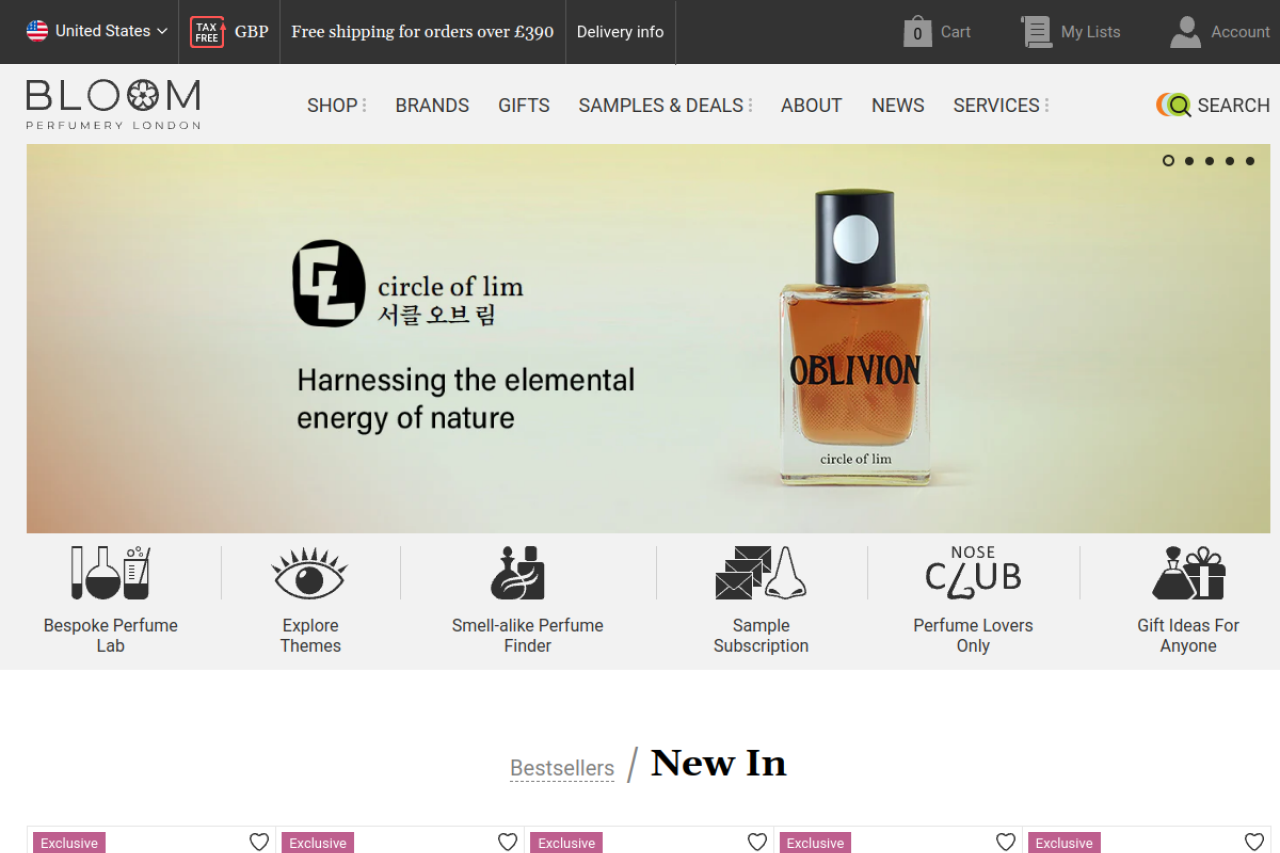The height and width of the screenshot is (853, 1280).
Task: Open Explore Themes eye icon
Action: point(310,573)
